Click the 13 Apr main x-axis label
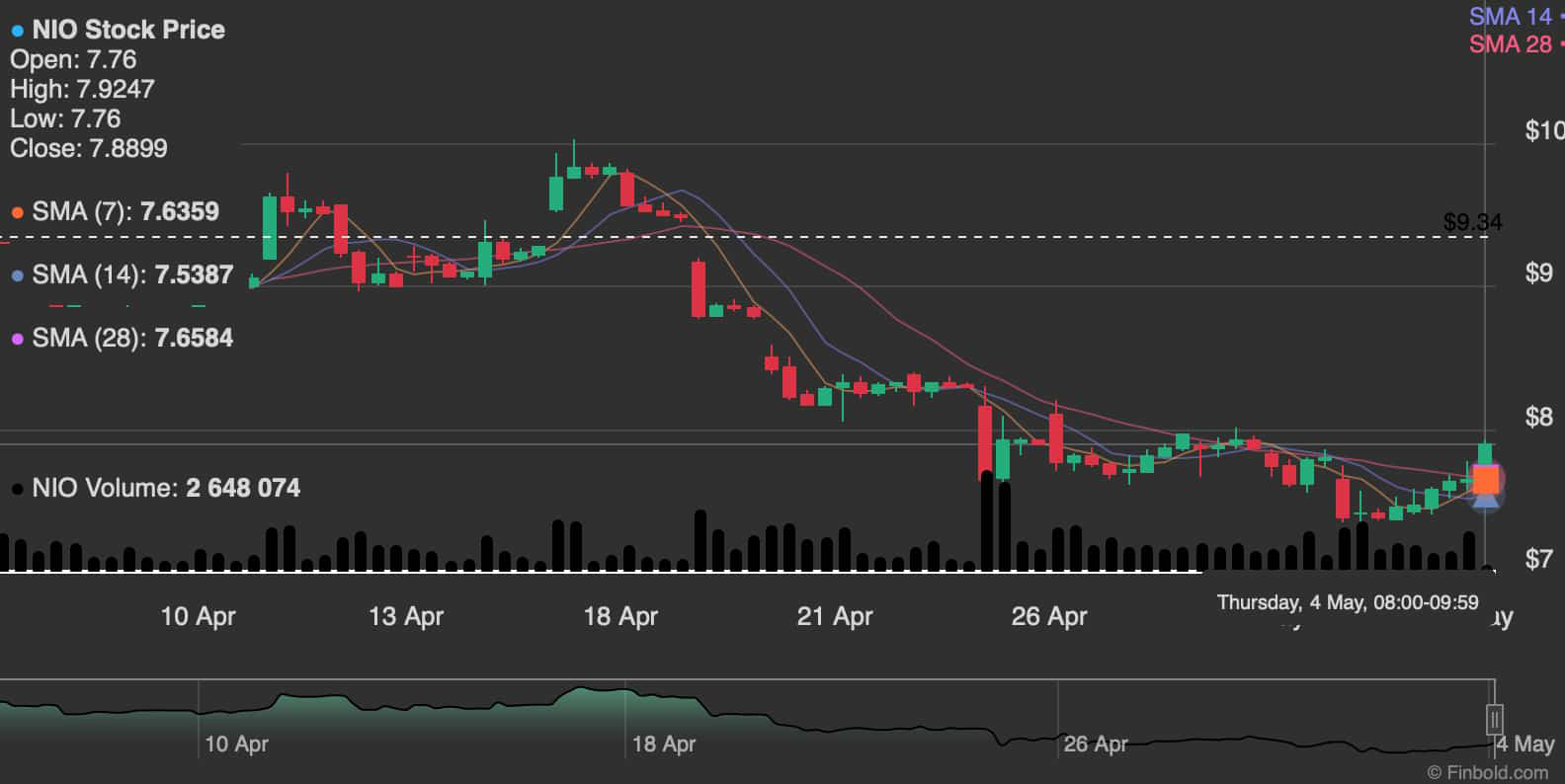 coord(406,616)
